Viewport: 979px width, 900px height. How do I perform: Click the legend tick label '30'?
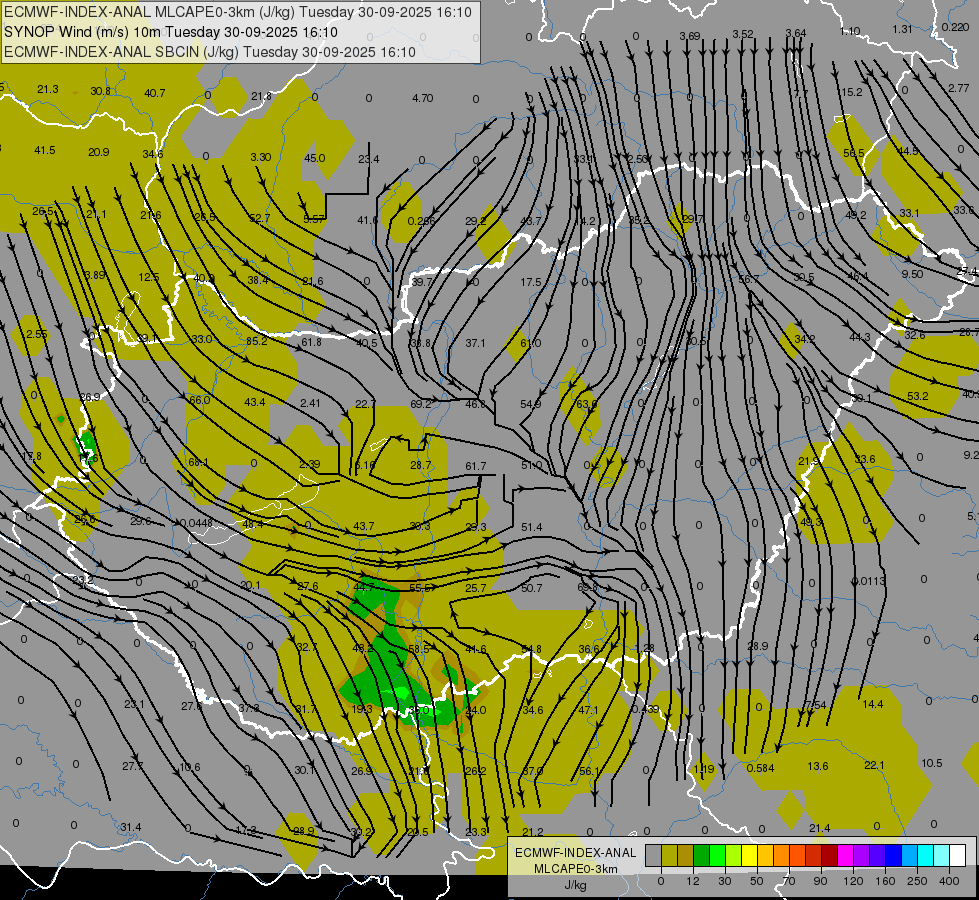724,881
